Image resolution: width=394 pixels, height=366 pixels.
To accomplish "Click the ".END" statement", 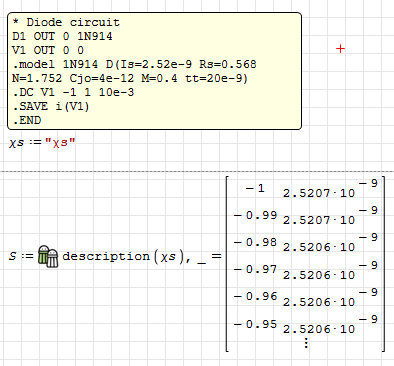I will 27,120.
